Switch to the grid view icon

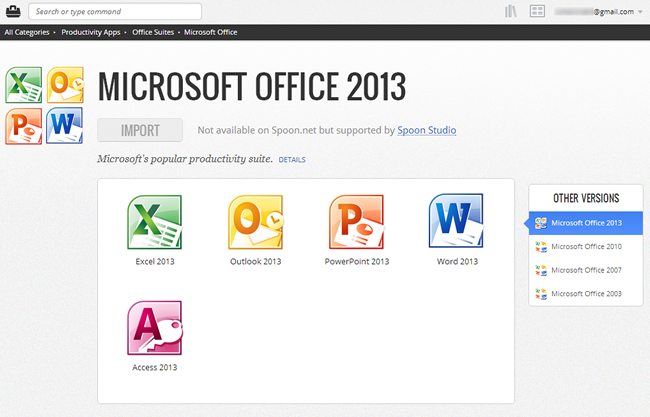pos(537,11)
